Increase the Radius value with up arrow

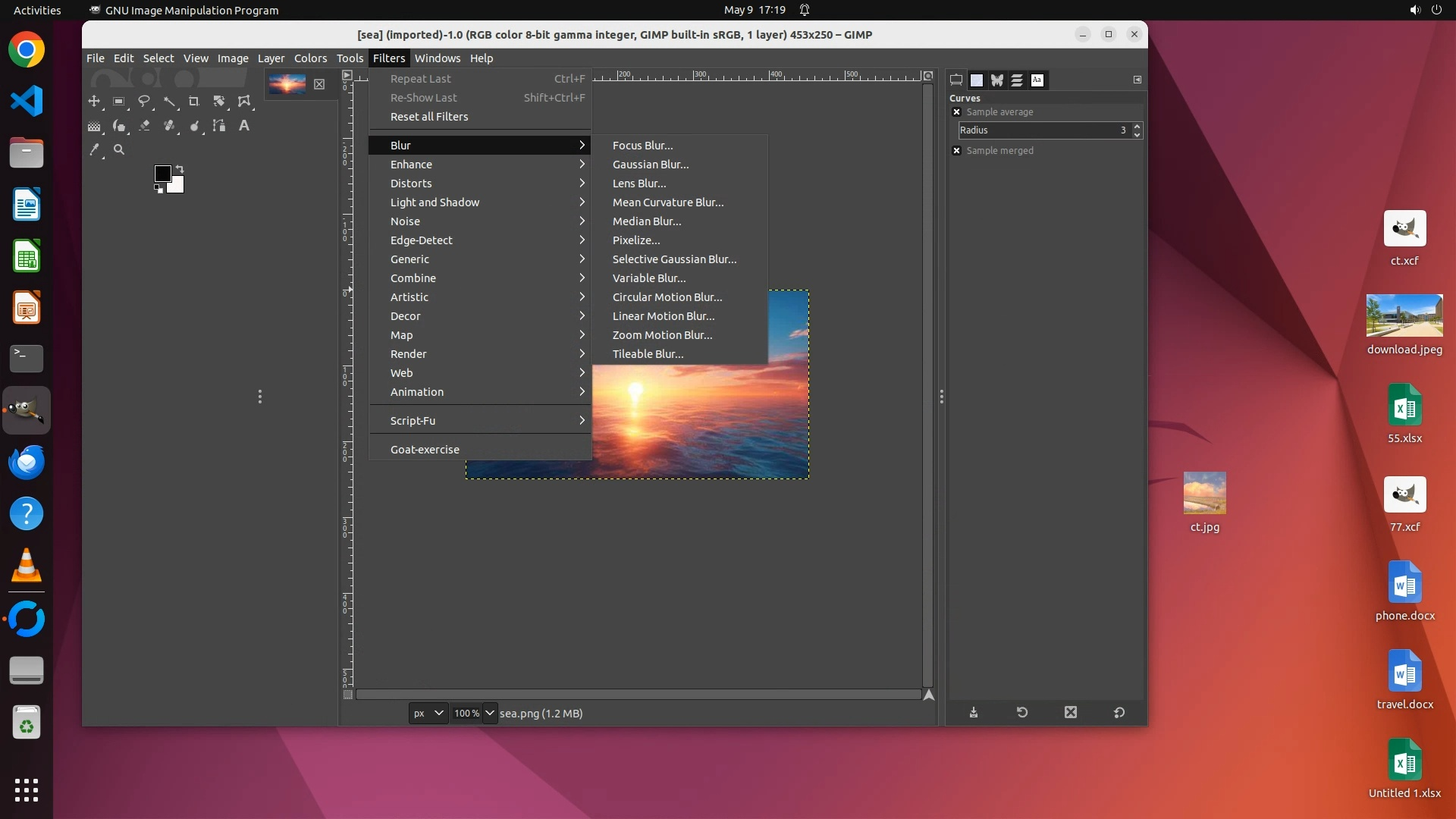tap(1137, 127)
